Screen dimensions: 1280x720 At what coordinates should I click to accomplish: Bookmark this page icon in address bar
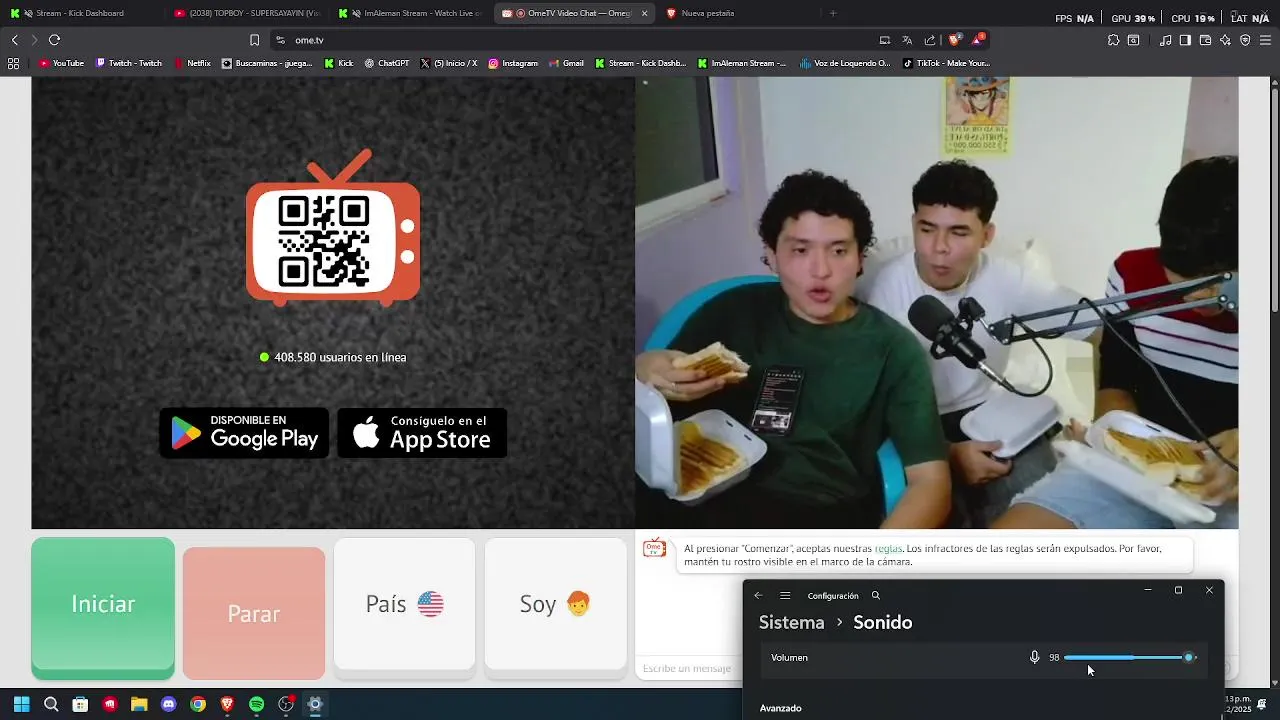[254, 40]
